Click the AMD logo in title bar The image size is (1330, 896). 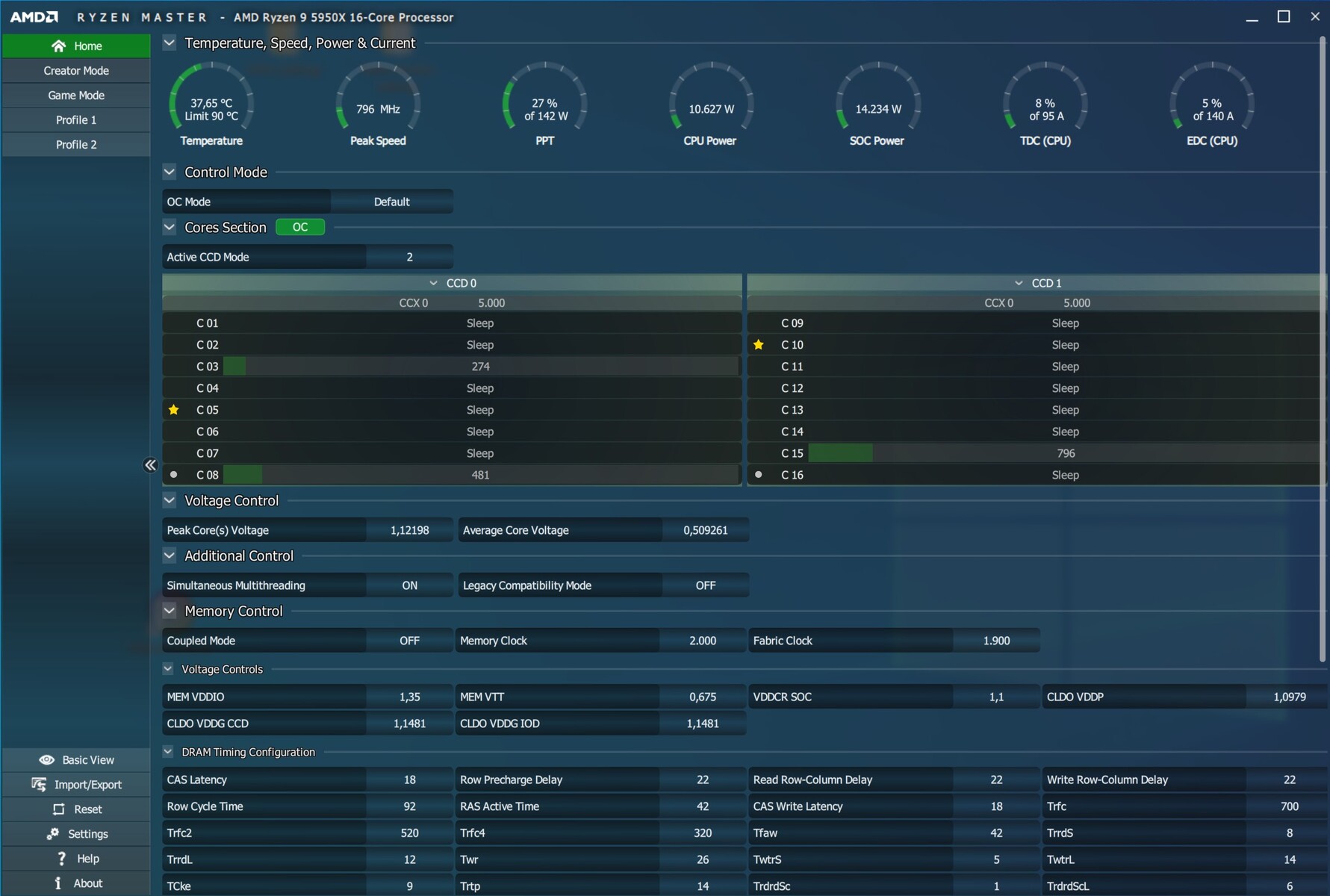(x=34, y=16)
